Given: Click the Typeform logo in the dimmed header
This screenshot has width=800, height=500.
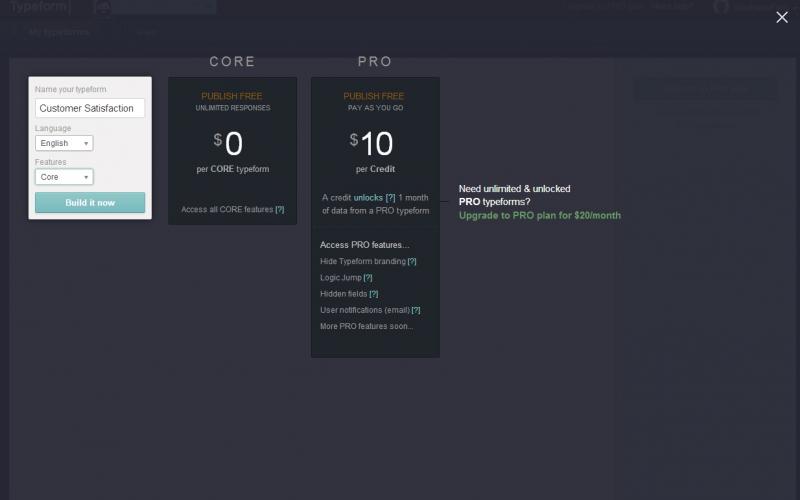Looking at the screenshot, I should (39, 7).
